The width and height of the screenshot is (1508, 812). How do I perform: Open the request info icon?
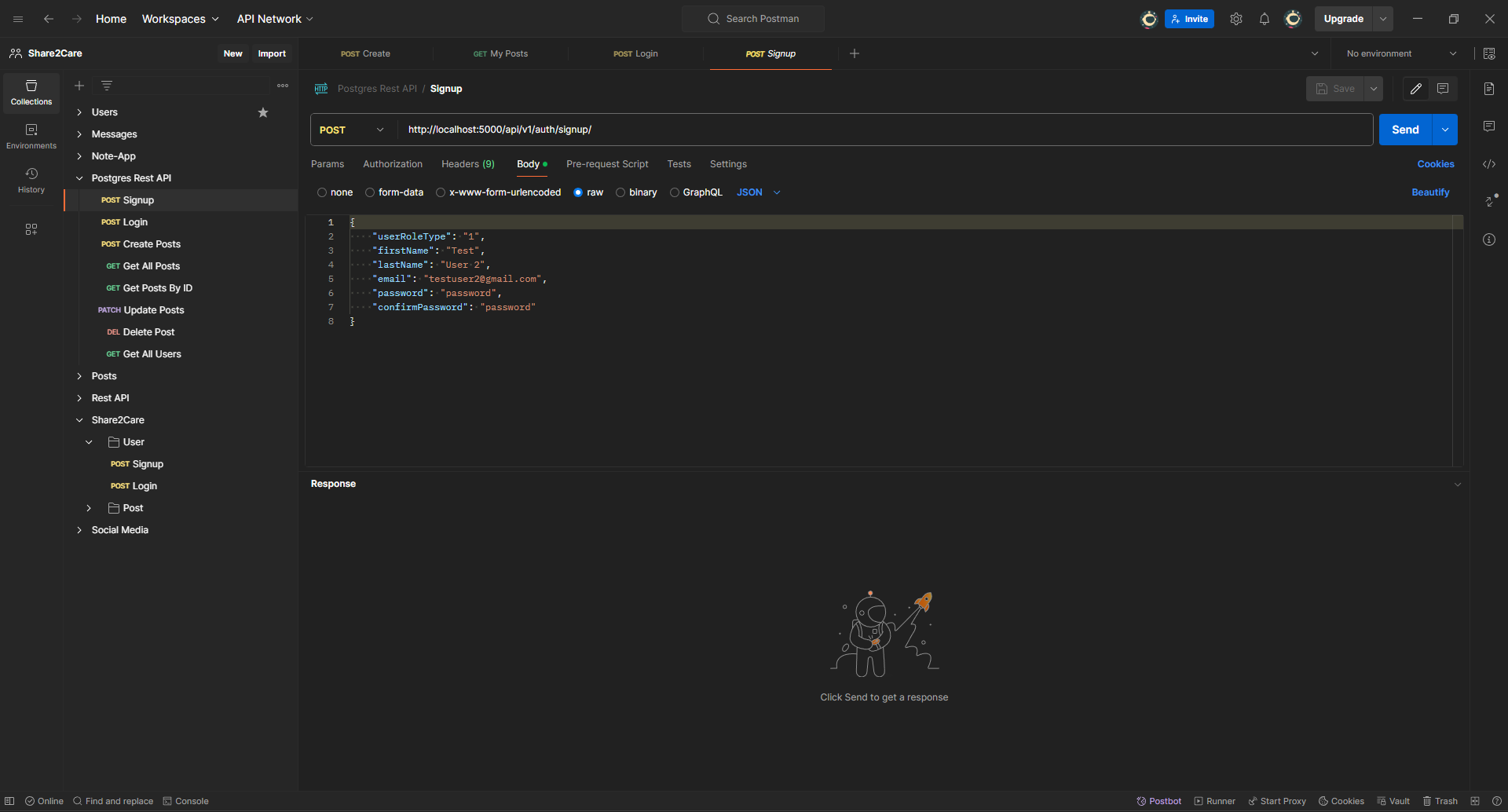(x=1489, y=240)
